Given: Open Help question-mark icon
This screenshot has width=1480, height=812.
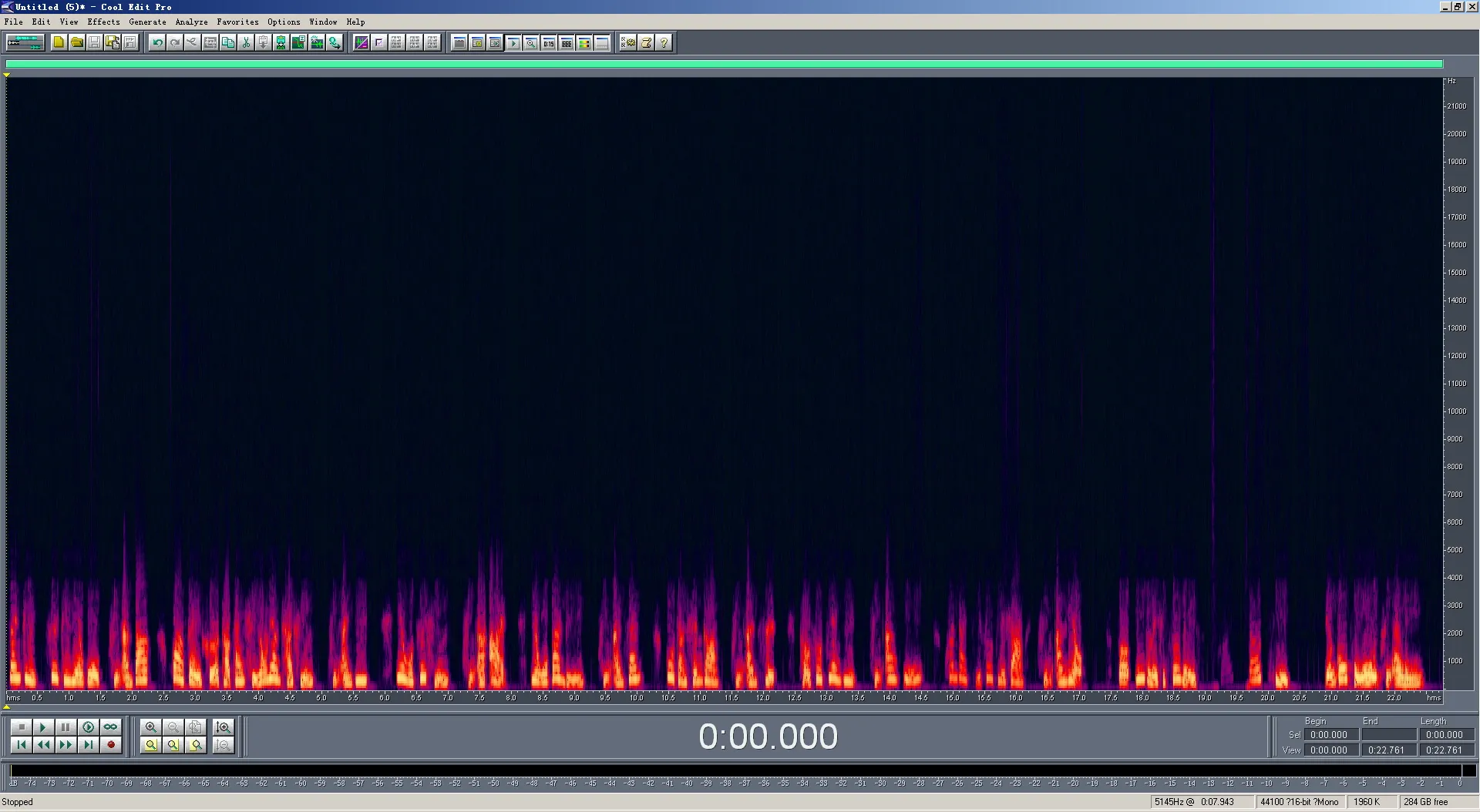Looking at the screenshot, I should [x=664, y=42].
